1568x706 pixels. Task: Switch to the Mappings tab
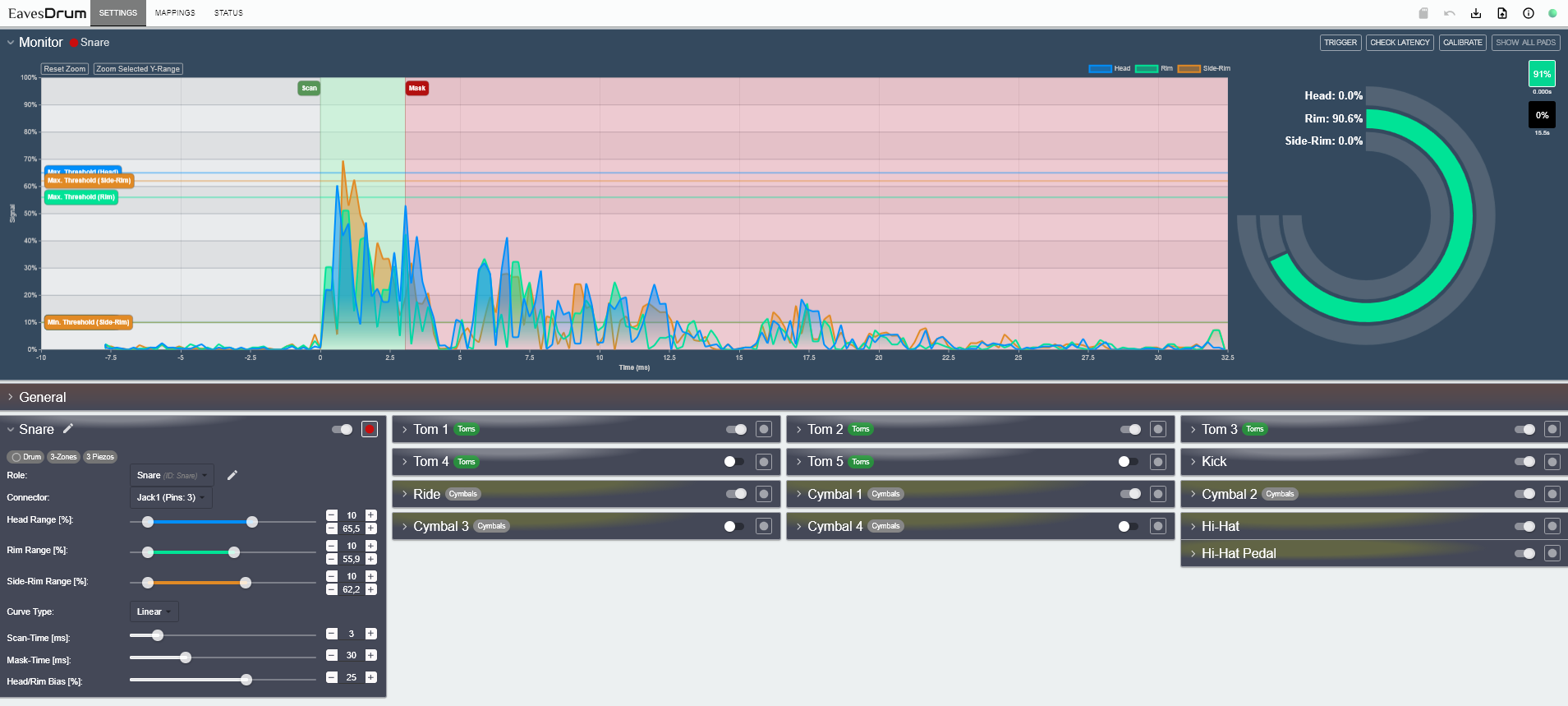pyautogui.click(x=175, y=13)
